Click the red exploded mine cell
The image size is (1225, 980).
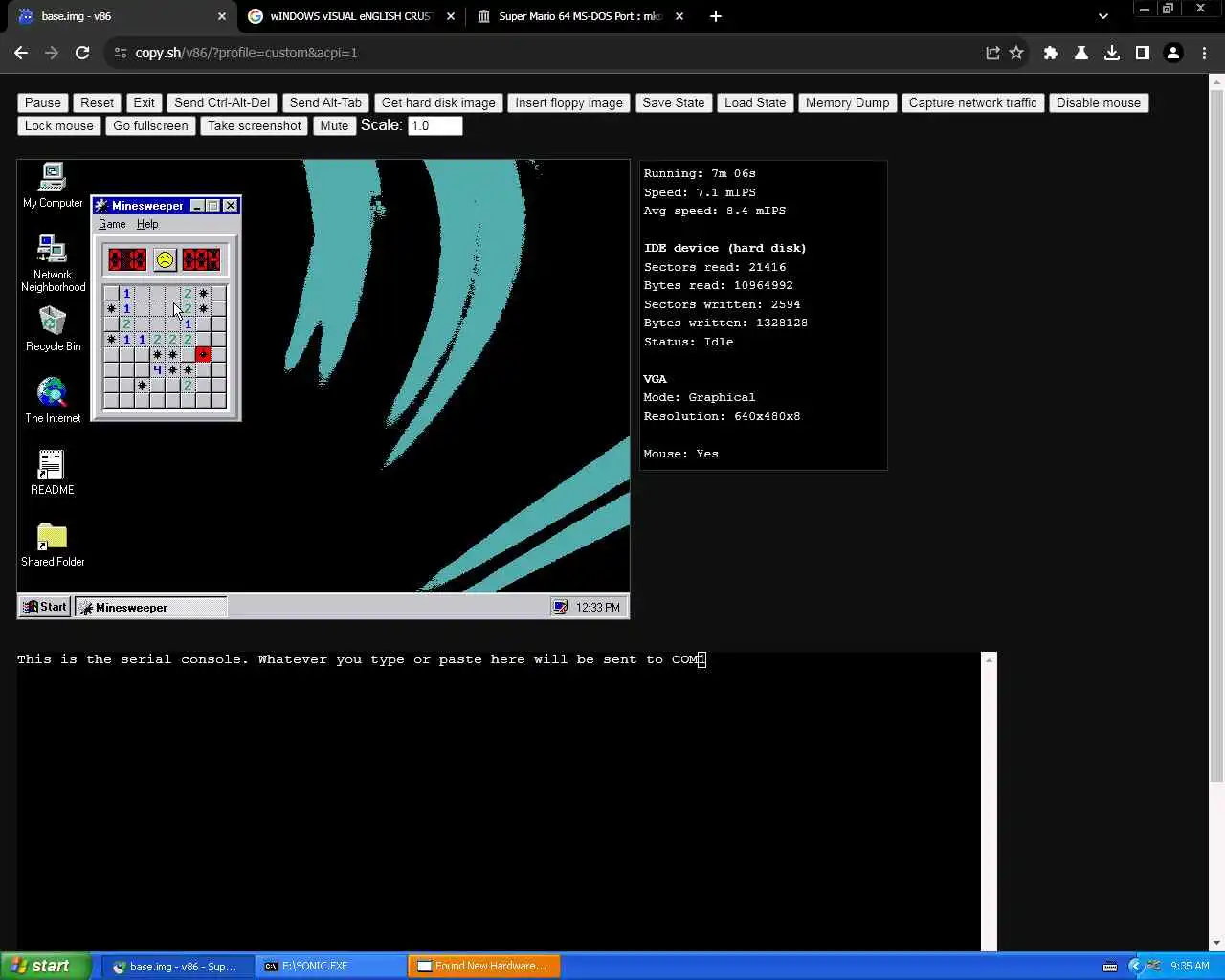(x=203, y=355)
